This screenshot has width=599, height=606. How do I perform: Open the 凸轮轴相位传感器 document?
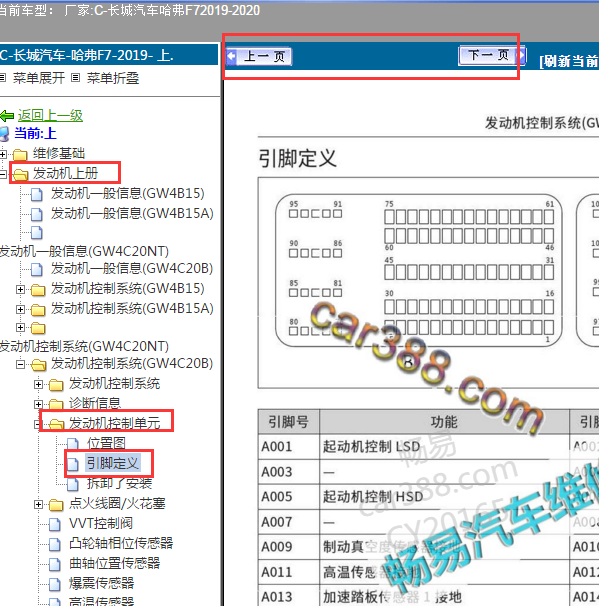pos(121,543)
